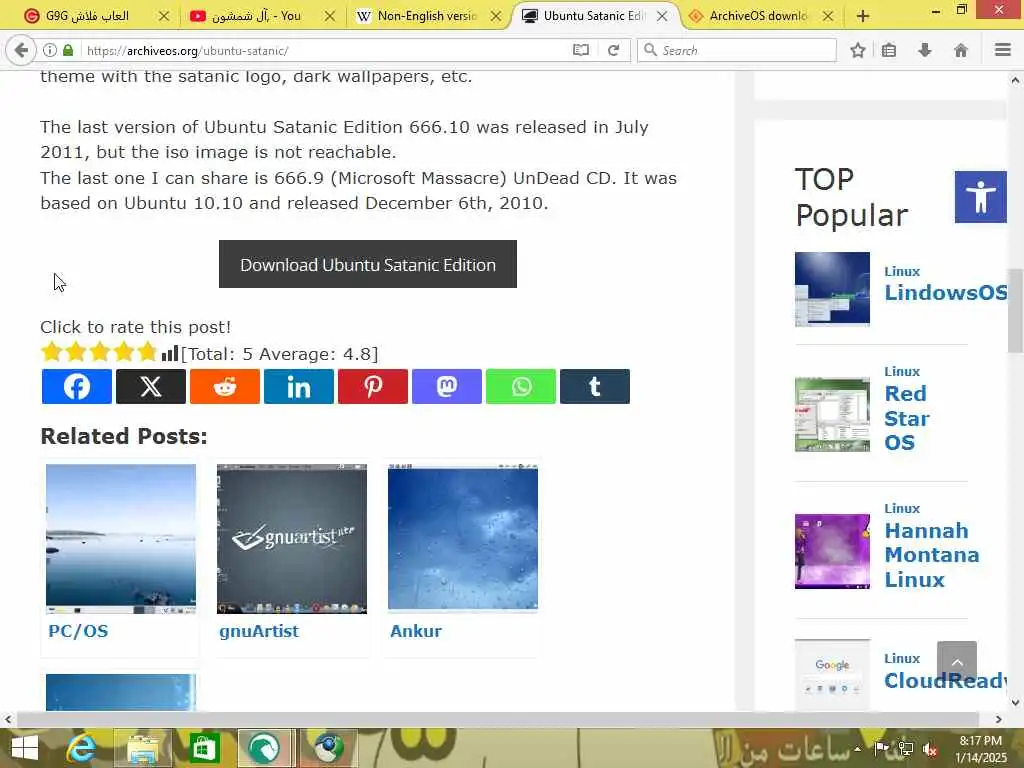This screenshot has height=768, width=1024.
Task: Share the post via WhatsApp
Action: [x=520, y=387]
